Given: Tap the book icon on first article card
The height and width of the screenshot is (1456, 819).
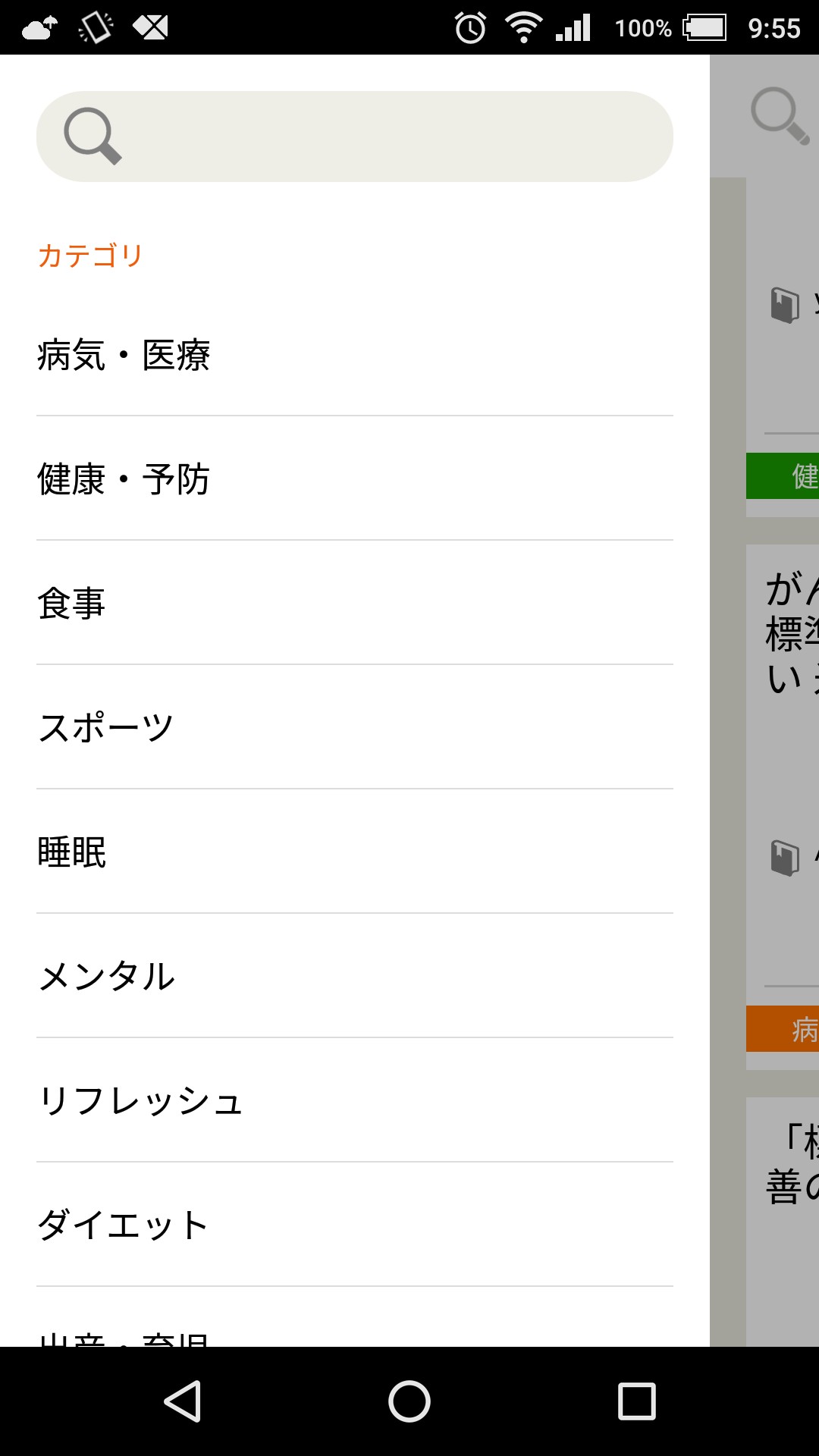Looking at the screenshot, I should (x=785, y=306).
